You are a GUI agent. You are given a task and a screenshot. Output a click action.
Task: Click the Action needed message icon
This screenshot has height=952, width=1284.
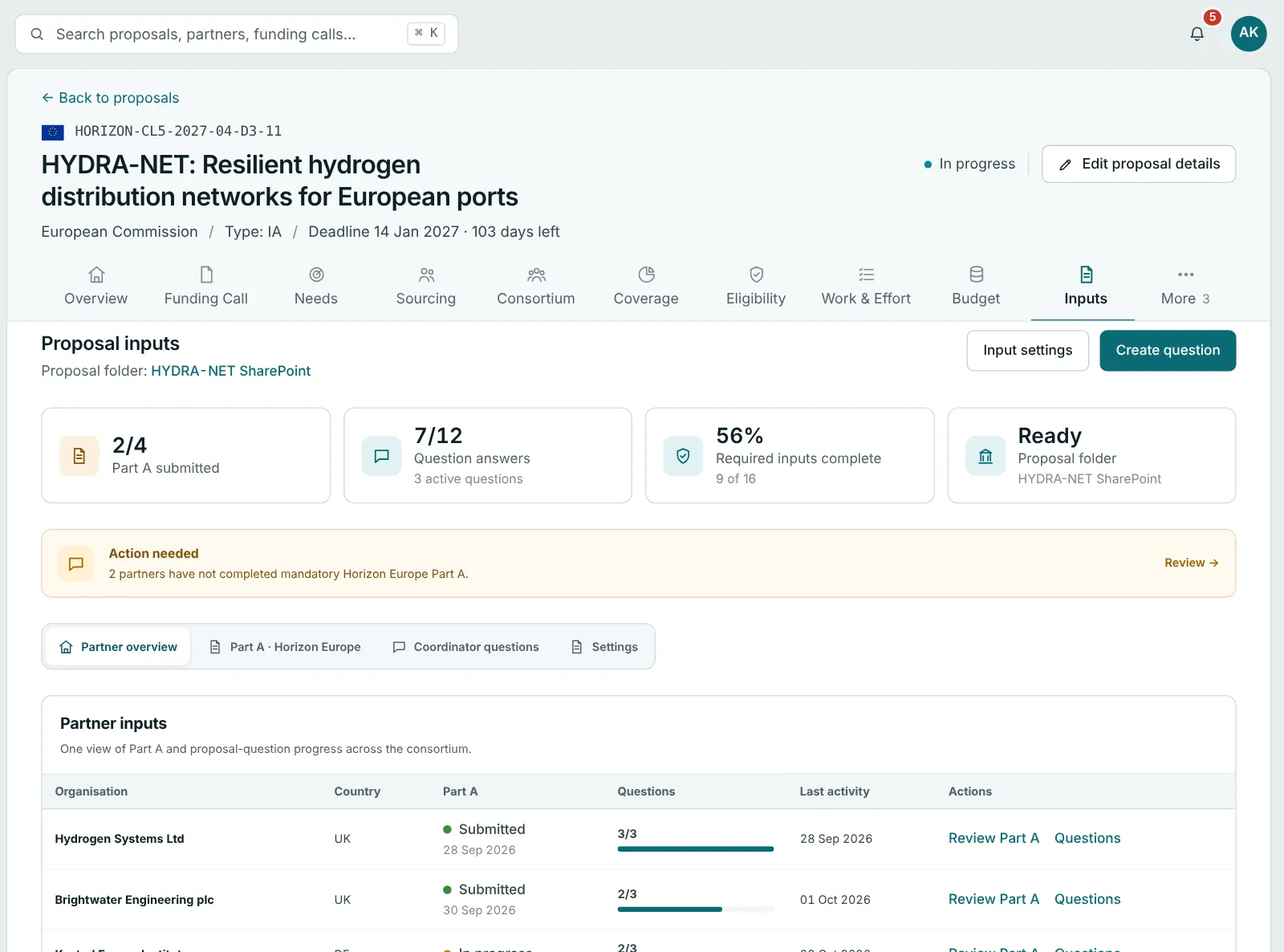point(76,563)
